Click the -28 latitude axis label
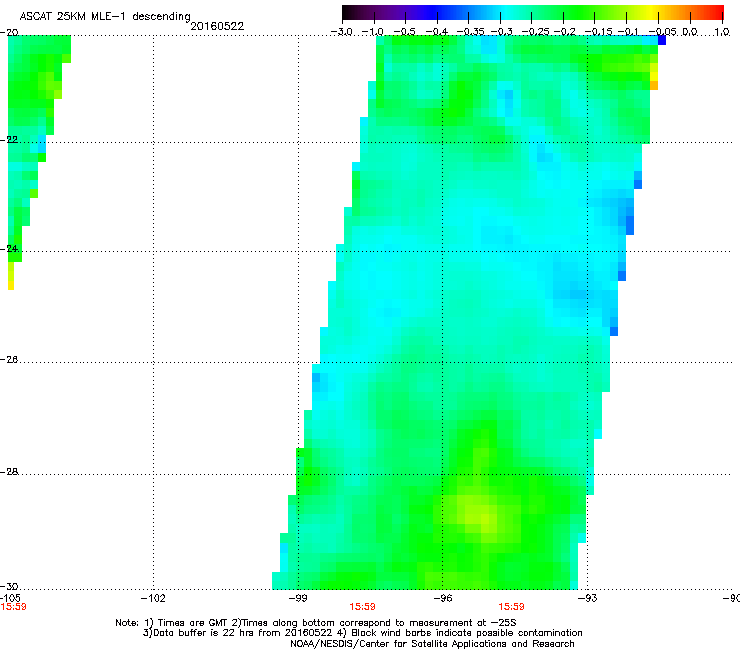Viewport: 740px width, 650px height. (x=9, y=472)
